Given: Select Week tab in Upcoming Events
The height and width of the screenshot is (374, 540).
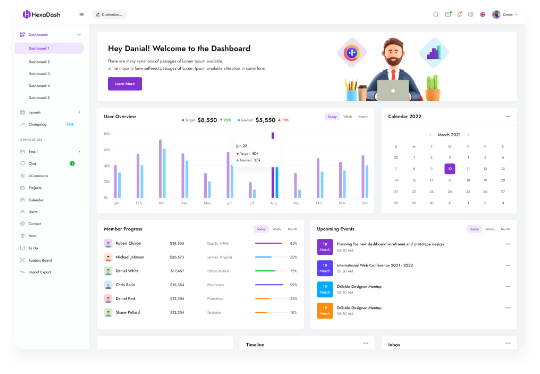Looking at the screenshot, I should click(x=490, y=229).
